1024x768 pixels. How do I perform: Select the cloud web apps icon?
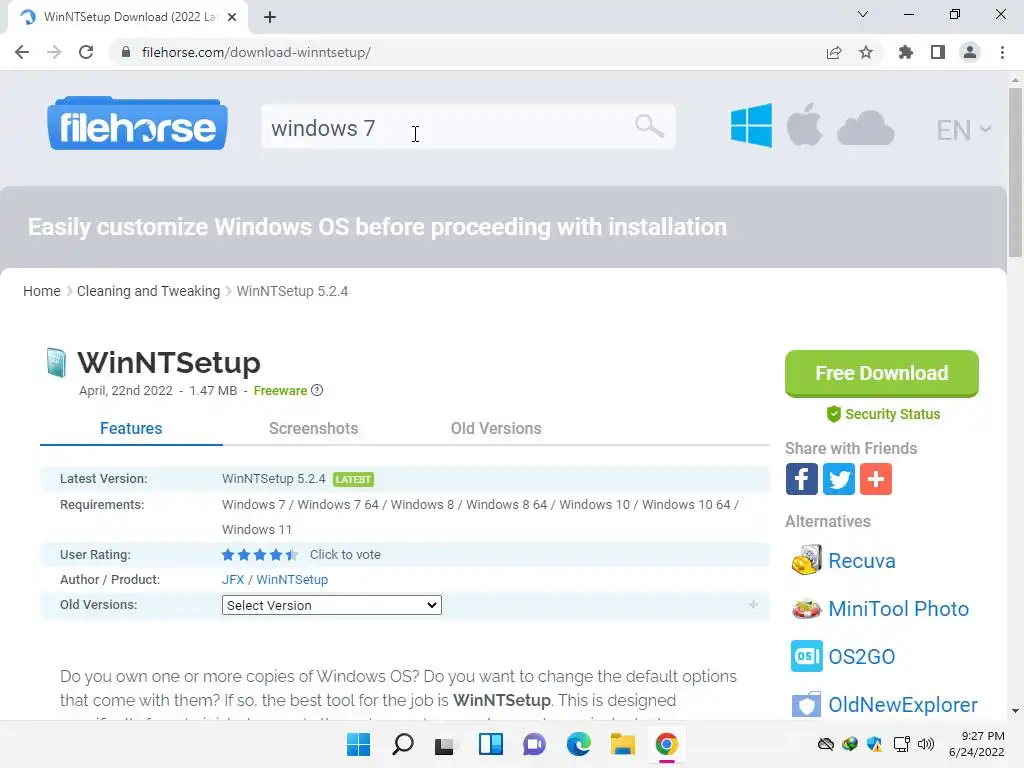pos(865,128)
